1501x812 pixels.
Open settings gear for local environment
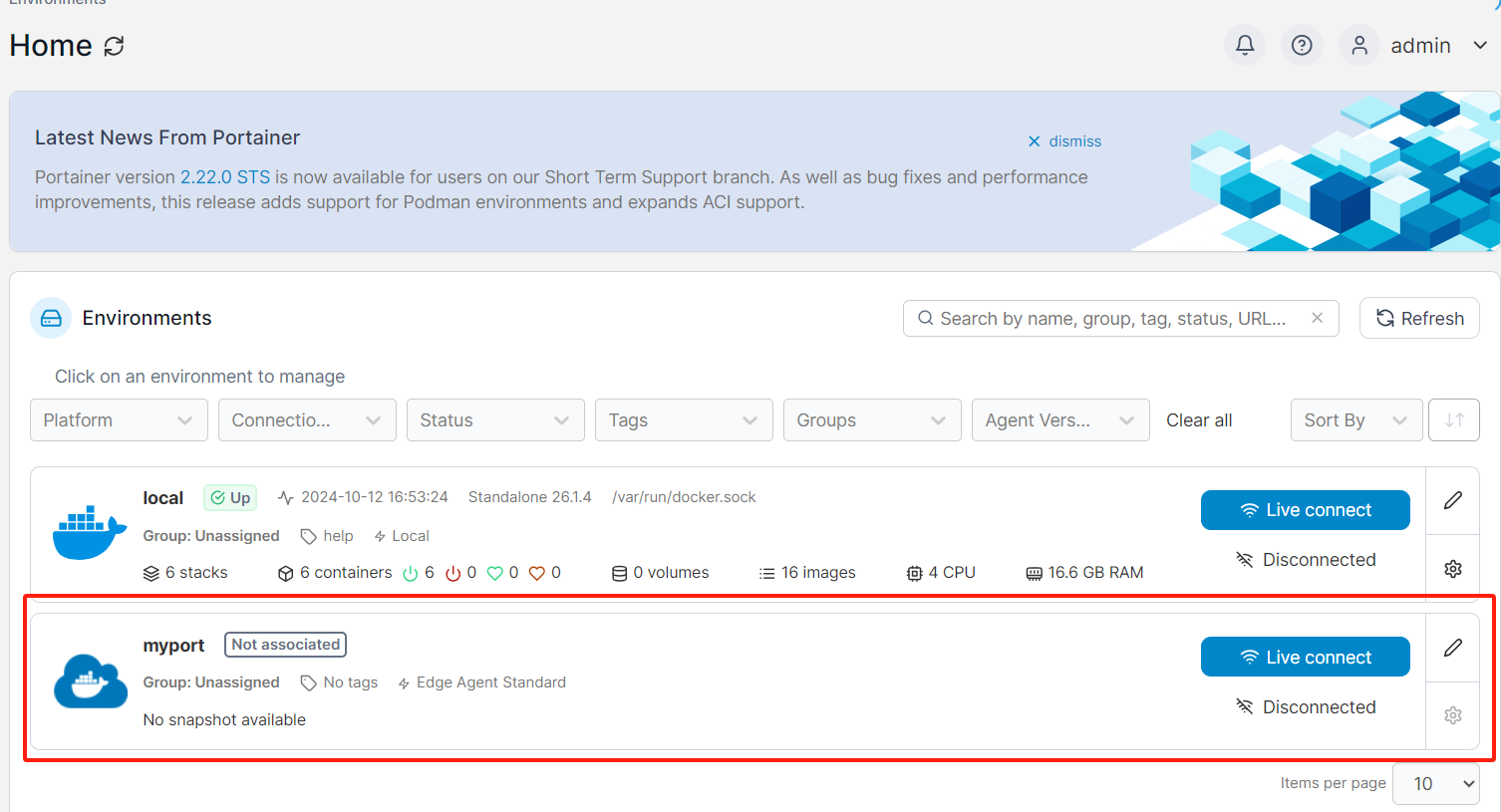(x=1453, y=569)
